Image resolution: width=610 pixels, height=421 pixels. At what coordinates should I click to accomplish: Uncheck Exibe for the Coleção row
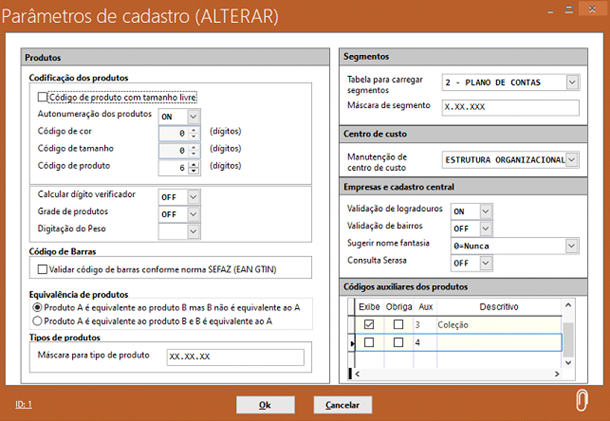pyautogui.click(x=368, y=325)
